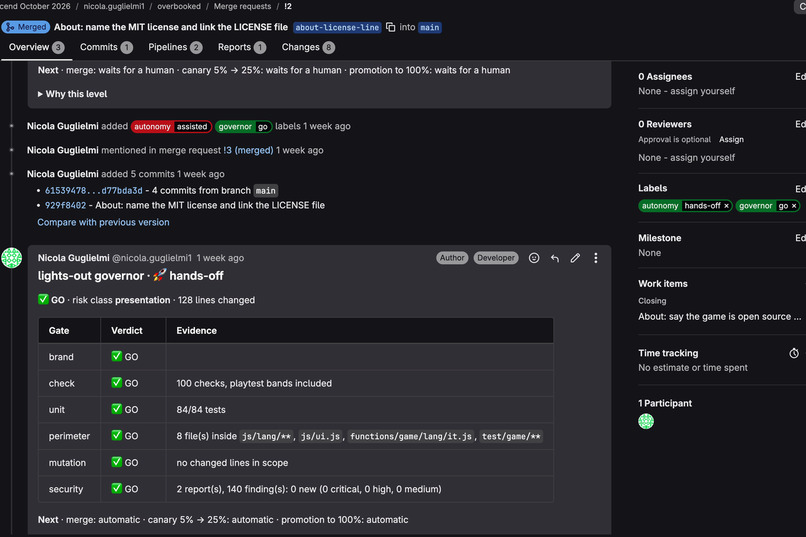Open the closing work item 'About: say the game is open source'
The image size is (806, 537).
coord(720,317)
